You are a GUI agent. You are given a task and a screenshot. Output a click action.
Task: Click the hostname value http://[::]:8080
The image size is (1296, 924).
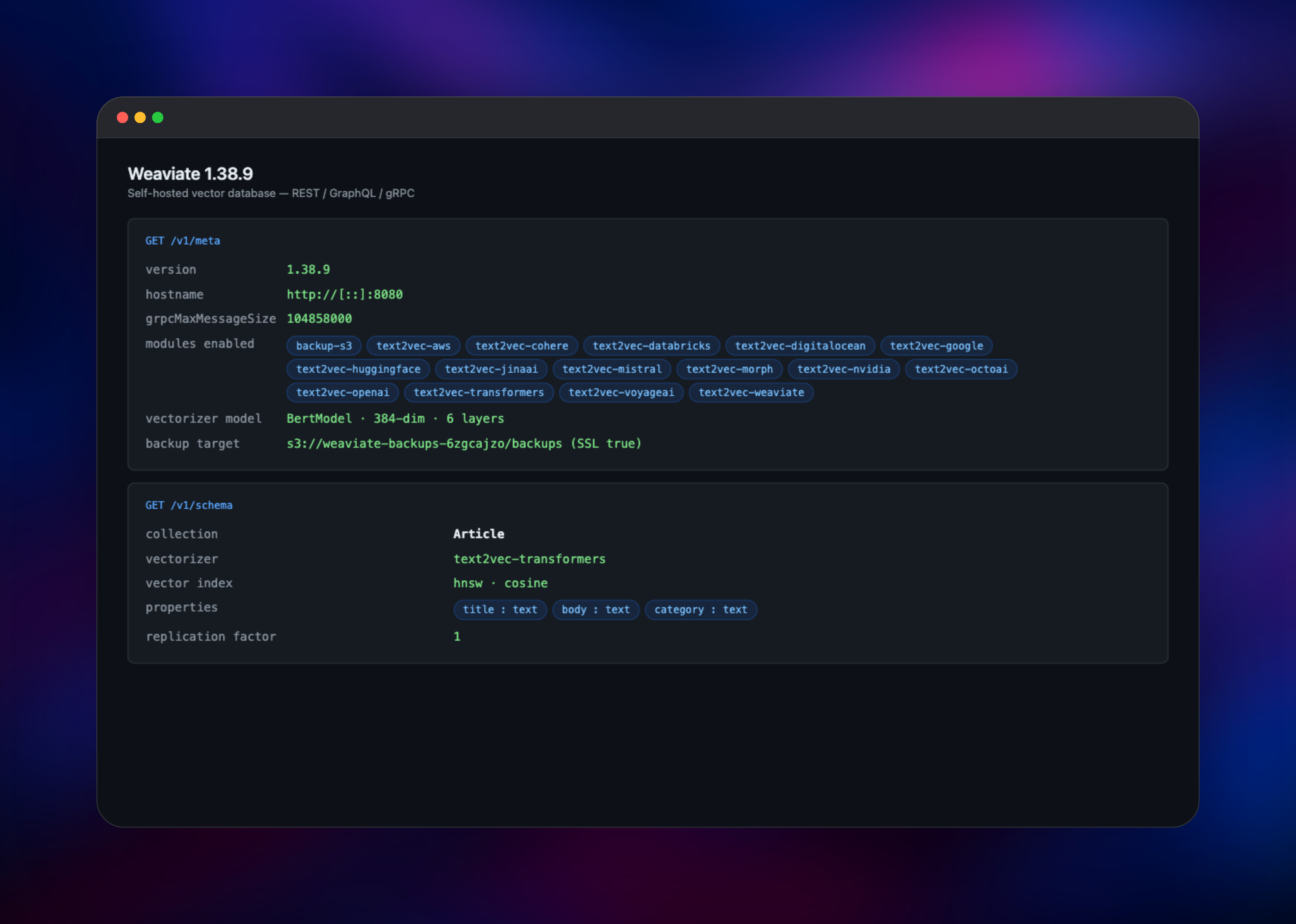point(345,294)
